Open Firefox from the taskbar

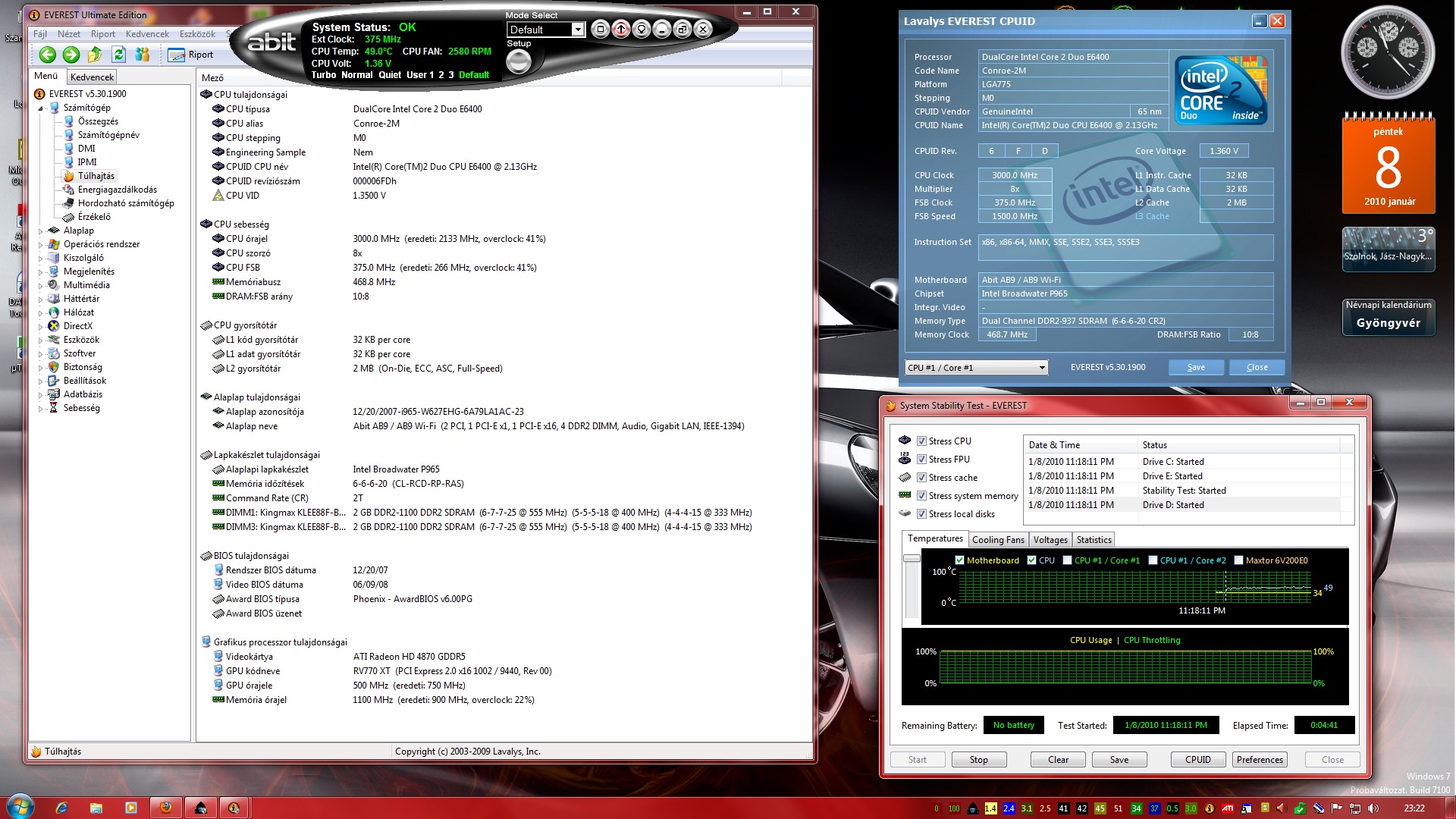166,808
